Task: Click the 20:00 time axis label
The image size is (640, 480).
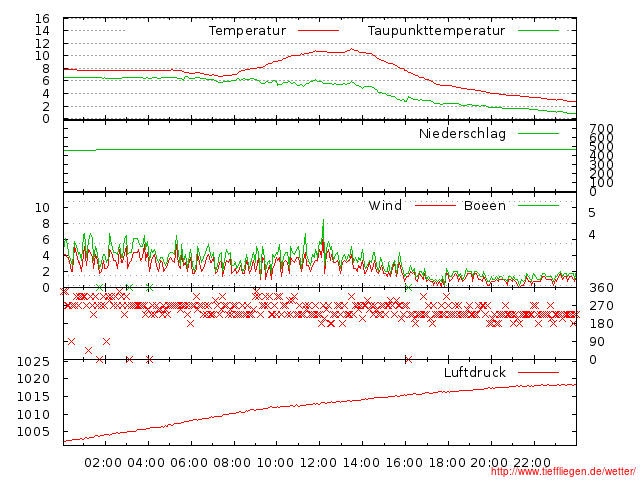Action: coord(489,463)
